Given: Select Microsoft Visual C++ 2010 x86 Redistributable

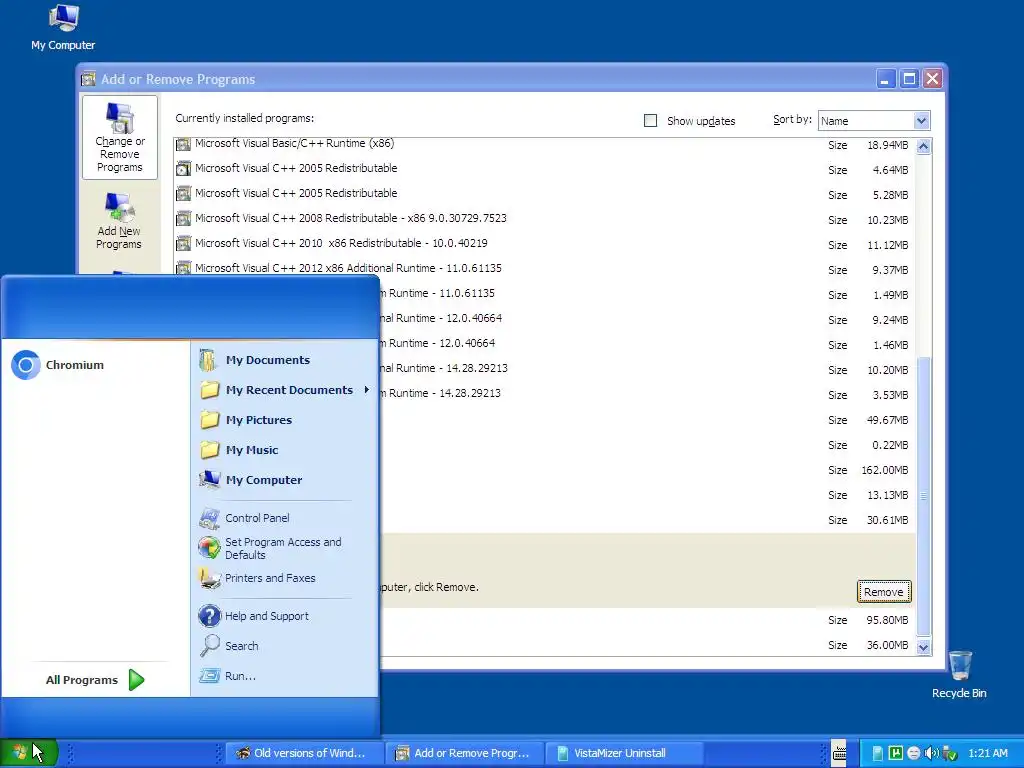Looking at the screenshot, I should click(x=544, y=244).
